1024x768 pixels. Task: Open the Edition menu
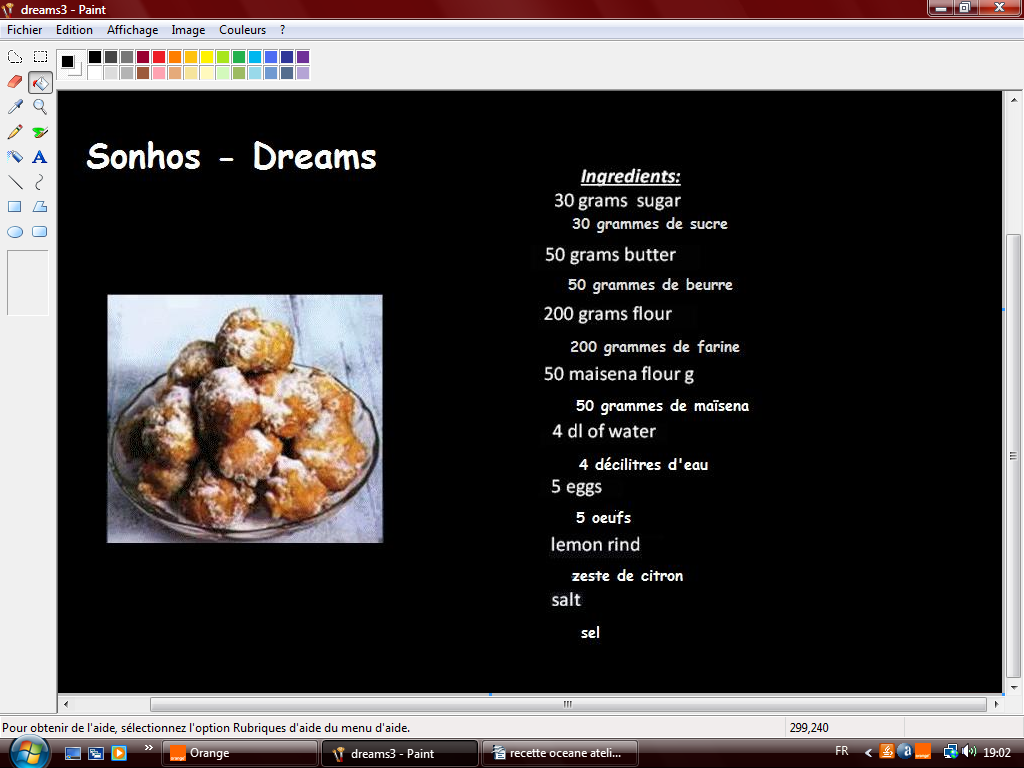(74, 30)
